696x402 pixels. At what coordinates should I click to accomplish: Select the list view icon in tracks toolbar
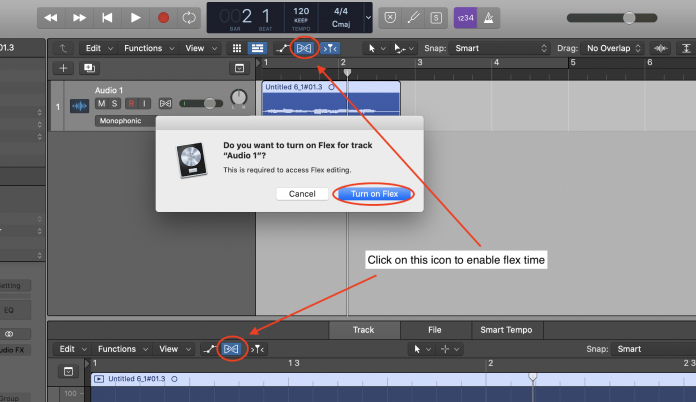point(257,48)
